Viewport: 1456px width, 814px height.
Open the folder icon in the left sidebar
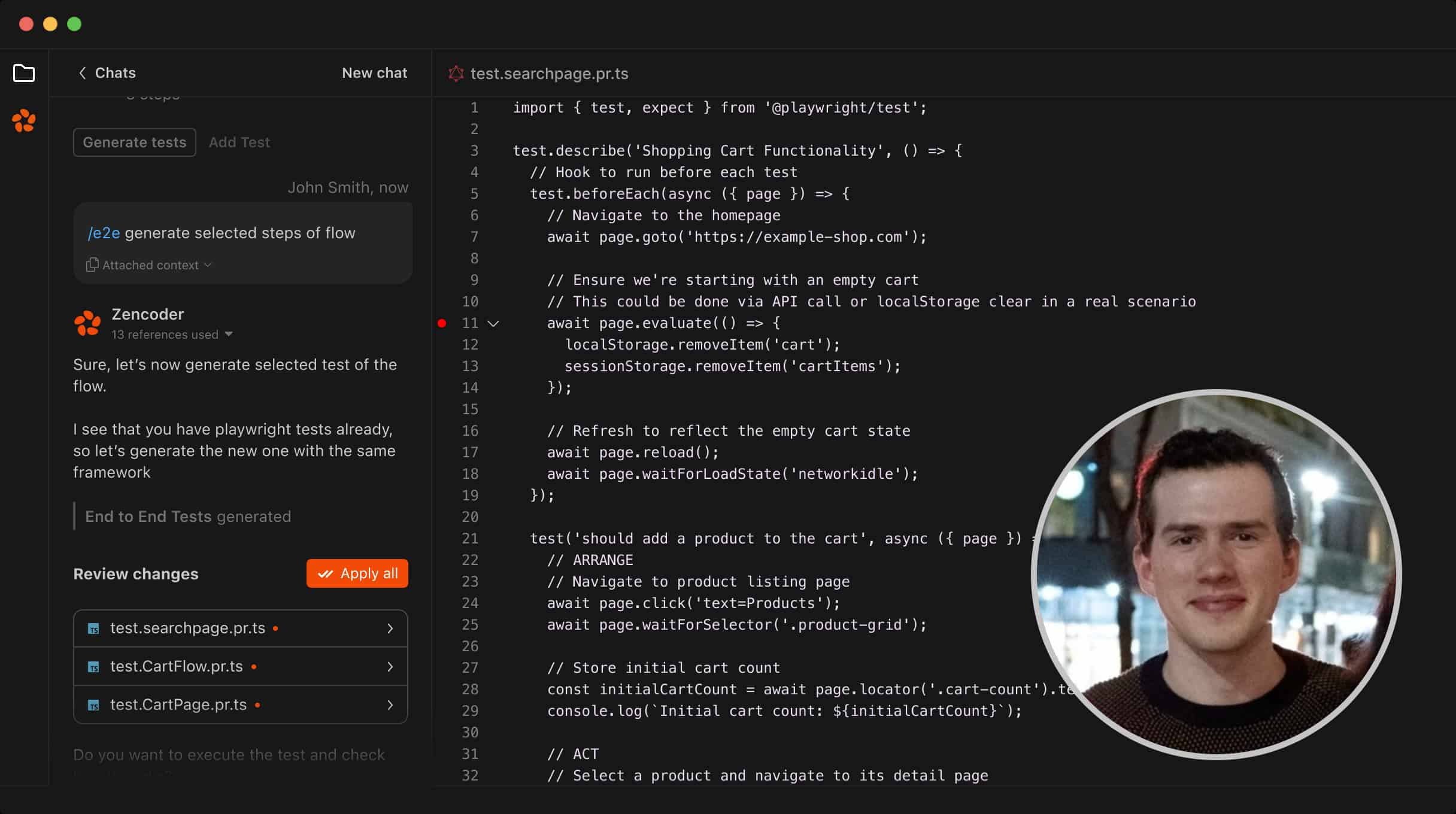pos(24,73)
